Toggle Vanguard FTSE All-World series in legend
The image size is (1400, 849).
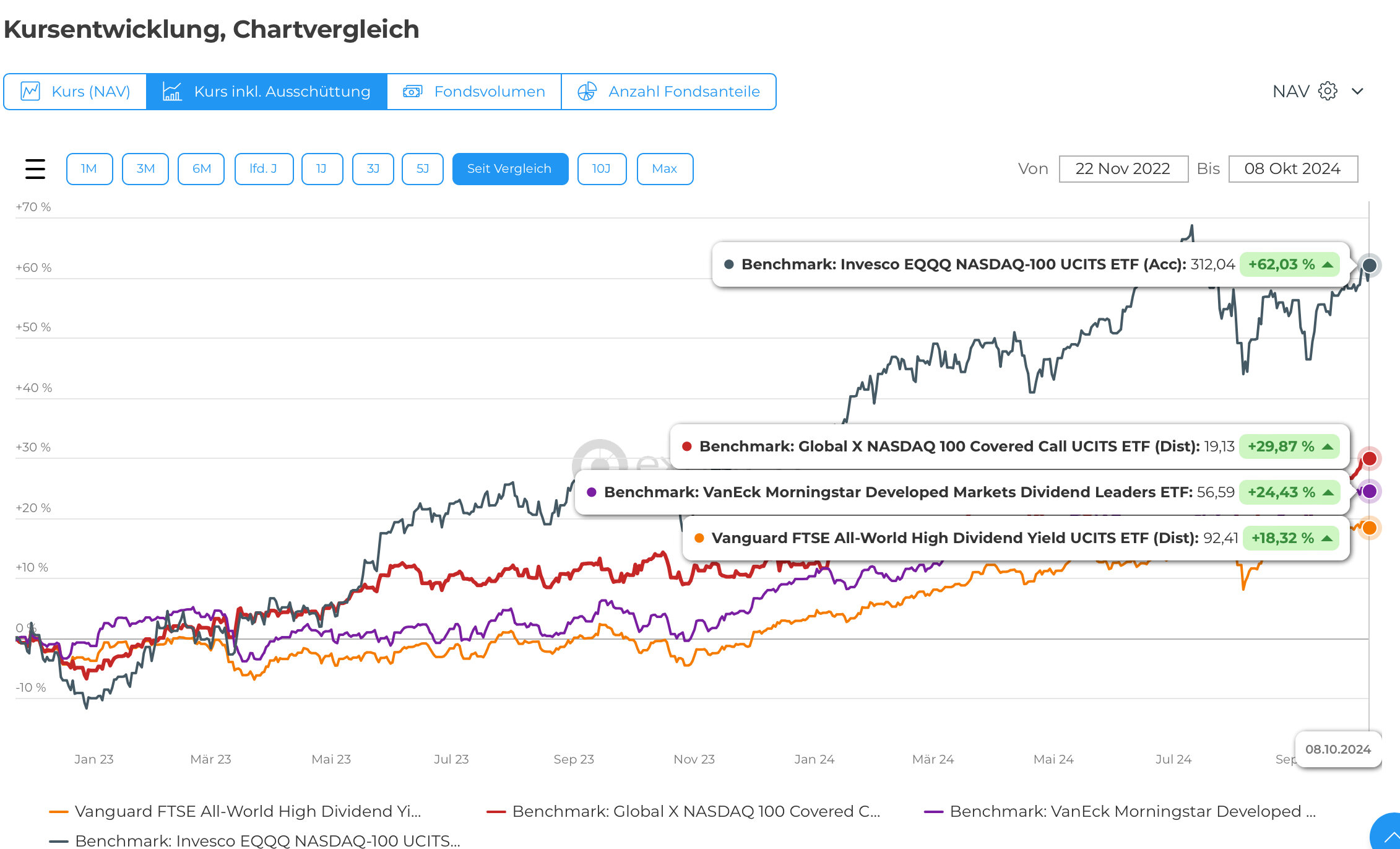click(x=248, y=811)
